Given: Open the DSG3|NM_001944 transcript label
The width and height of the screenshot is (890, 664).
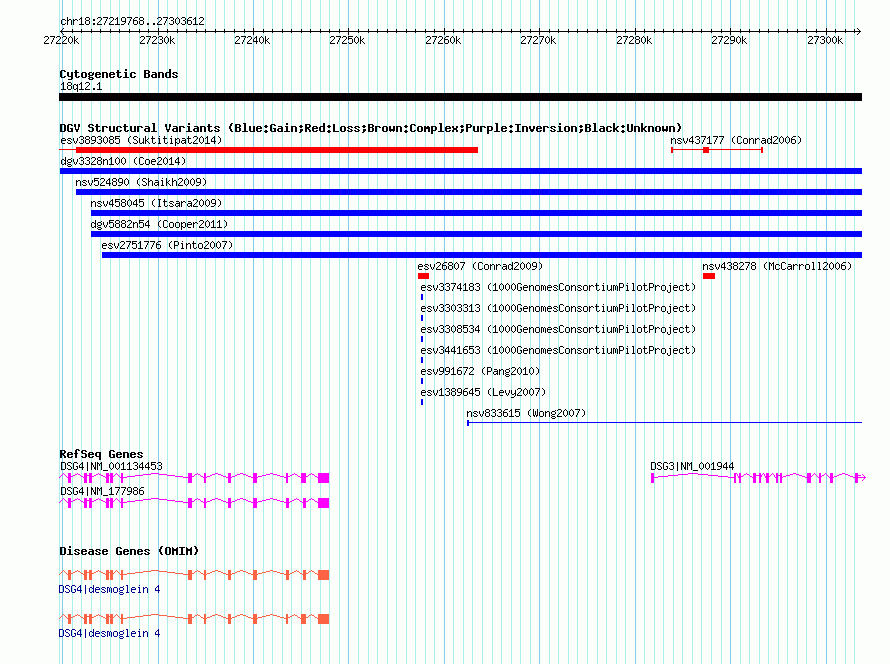Looking at the screenshot, I should pyautogui.click(x=692, y=466).
